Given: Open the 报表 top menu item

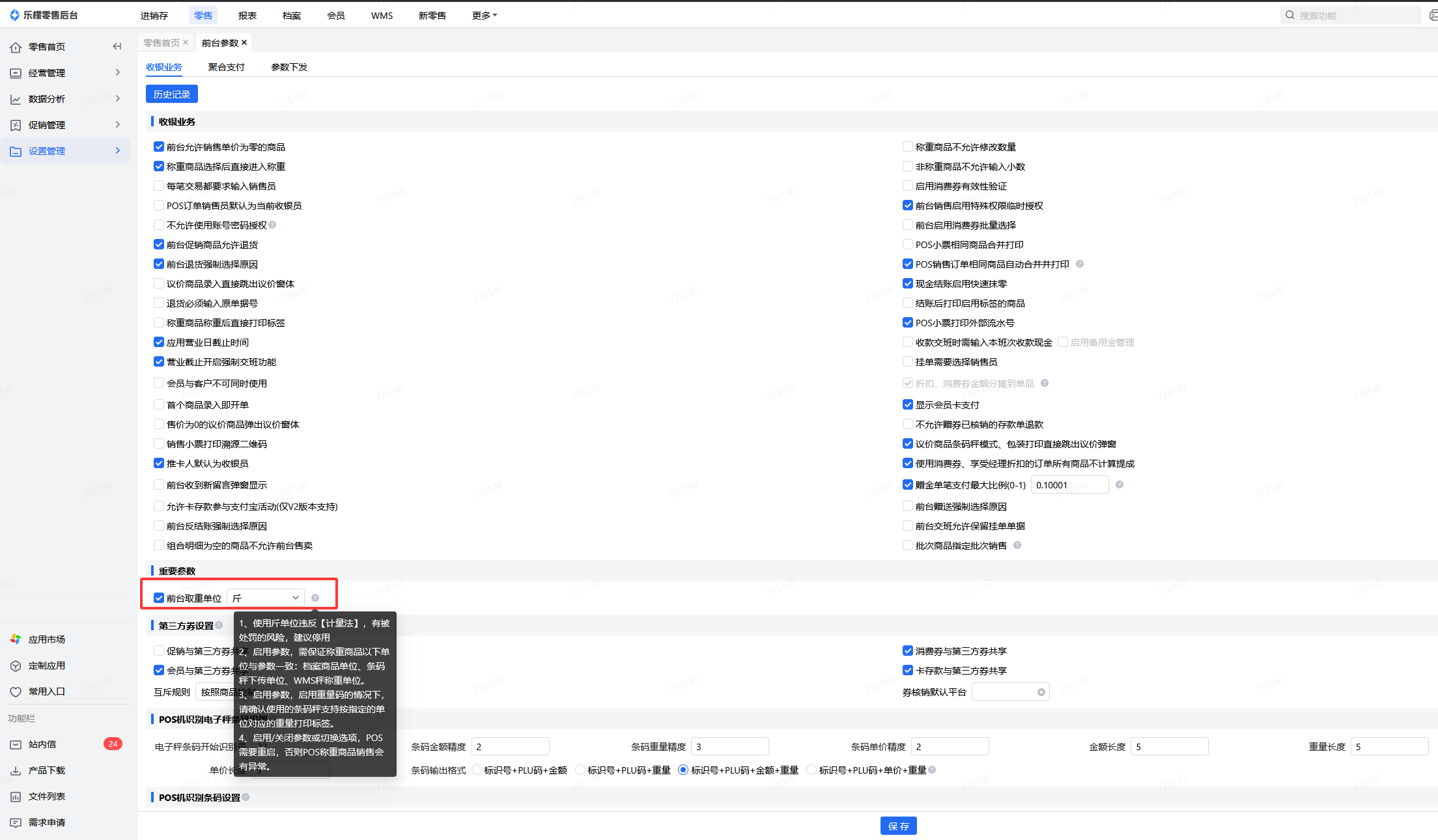Looking at the screenshot, I should tap(247, 16).
